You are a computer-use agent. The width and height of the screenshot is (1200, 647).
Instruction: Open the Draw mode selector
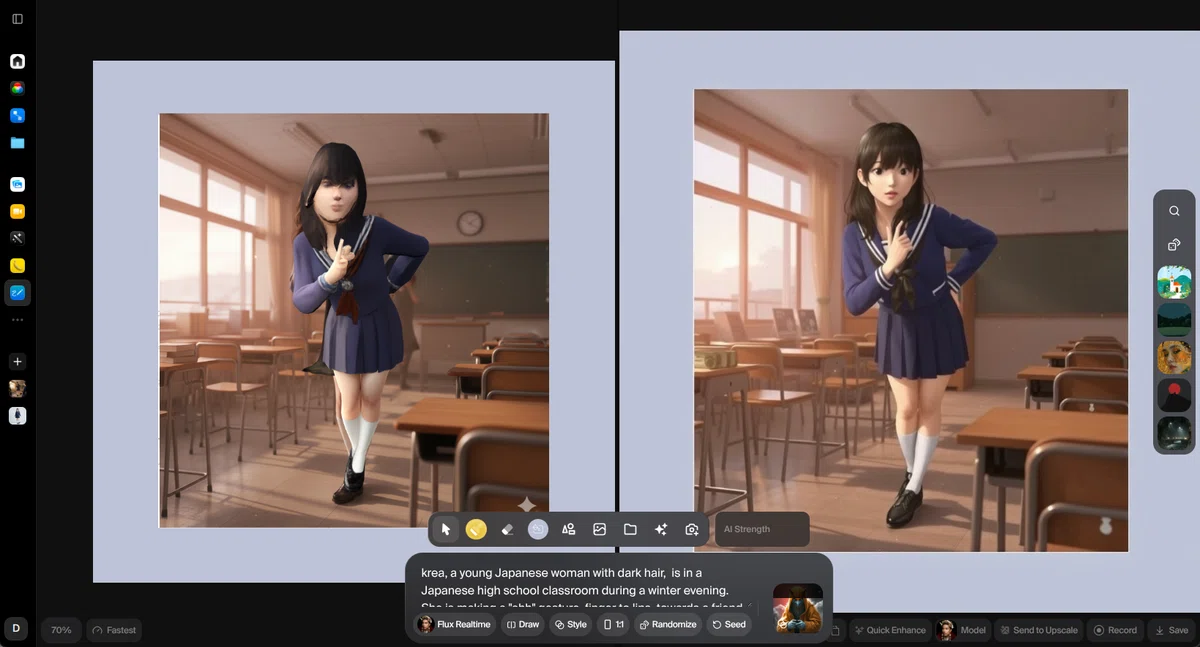coord(523,624)
